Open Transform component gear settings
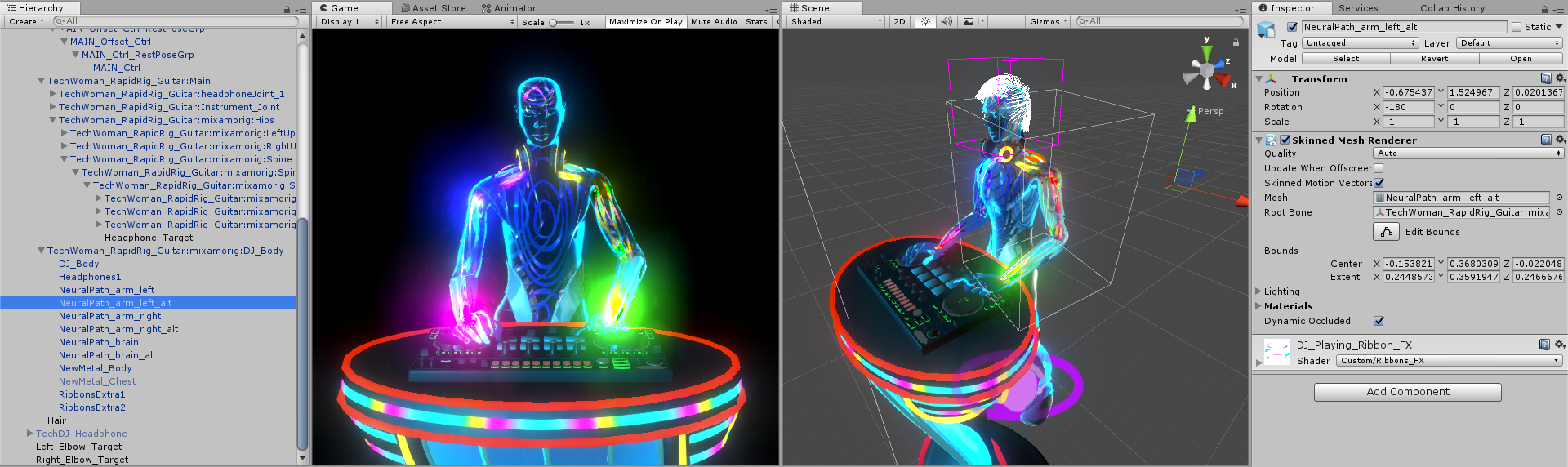 [1560, 78]
